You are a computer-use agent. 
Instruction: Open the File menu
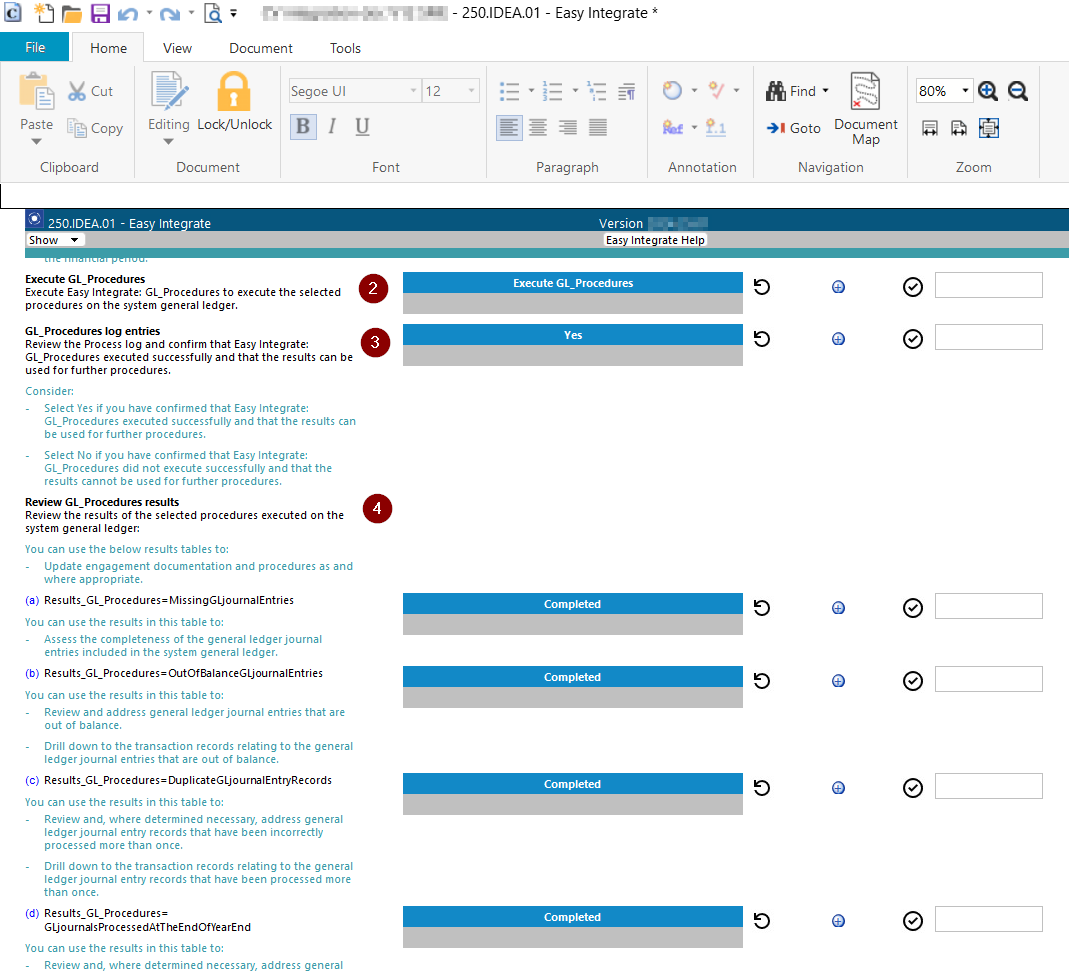tap(35, 48)
